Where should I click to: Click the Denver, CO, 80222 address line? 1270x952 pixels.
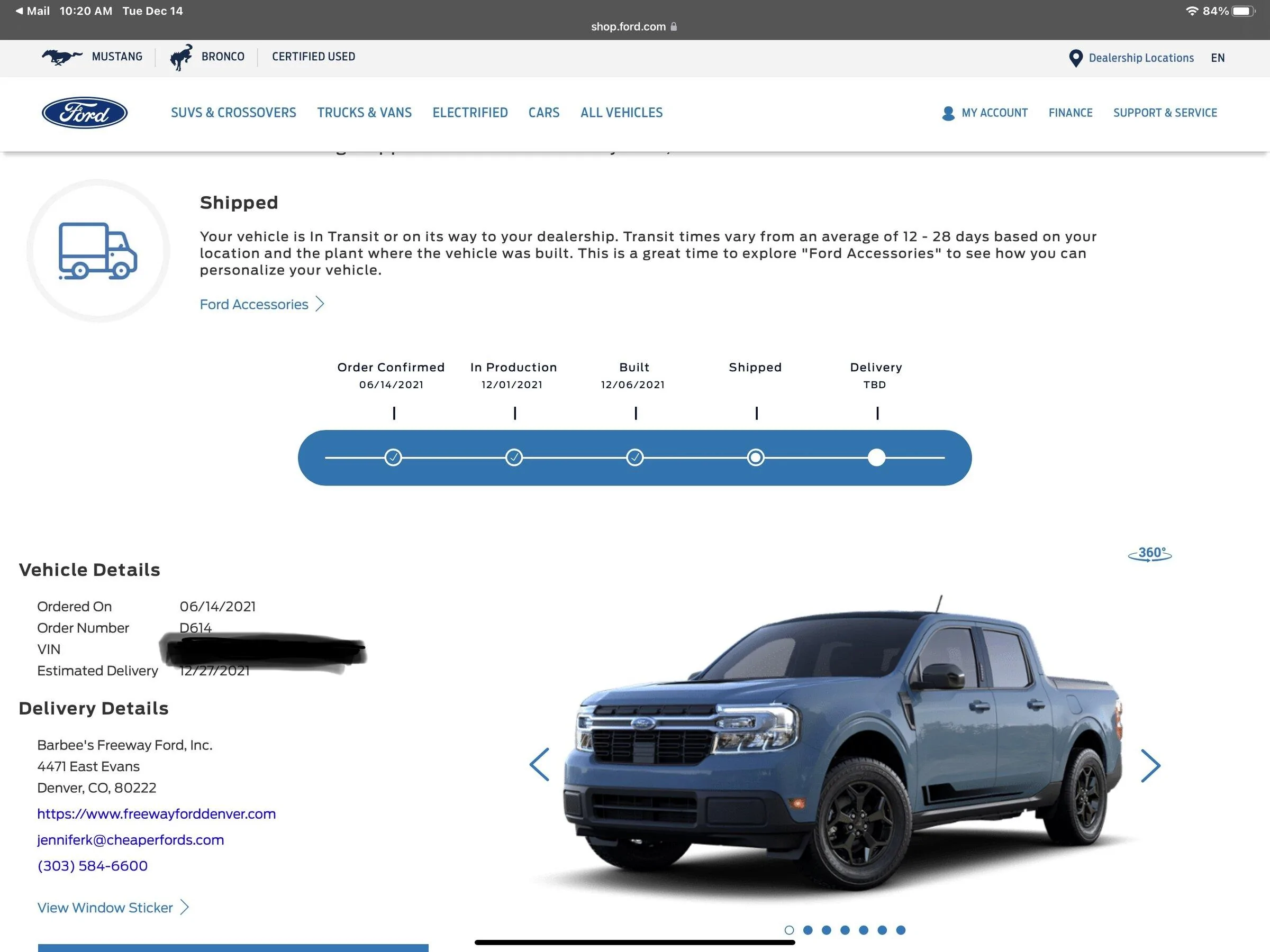tap(96, 788)
